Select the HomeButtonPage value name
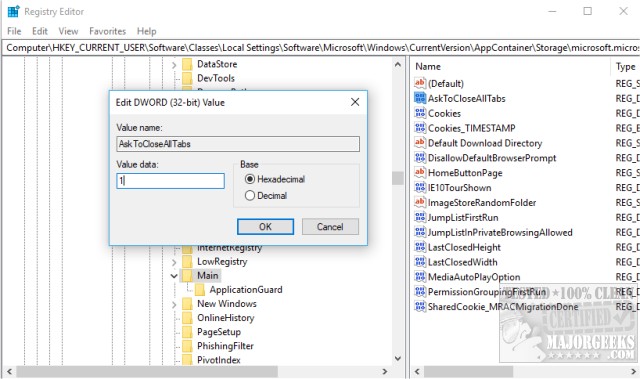Viewport: 640px width, 379px height. tap(465, 173)
